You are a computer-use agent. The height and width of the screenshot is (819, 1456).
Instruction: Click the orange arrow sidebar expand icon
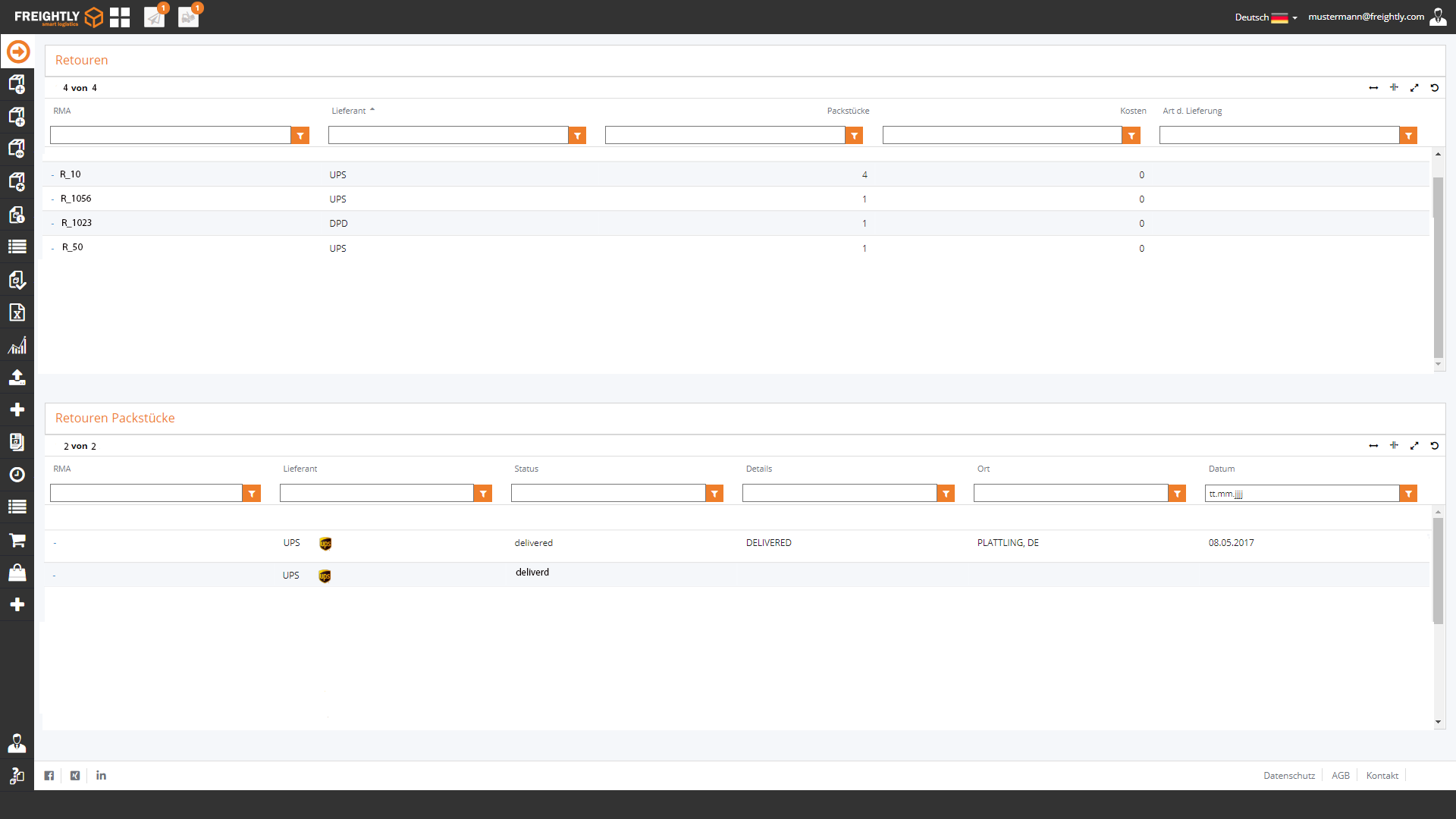18,52
